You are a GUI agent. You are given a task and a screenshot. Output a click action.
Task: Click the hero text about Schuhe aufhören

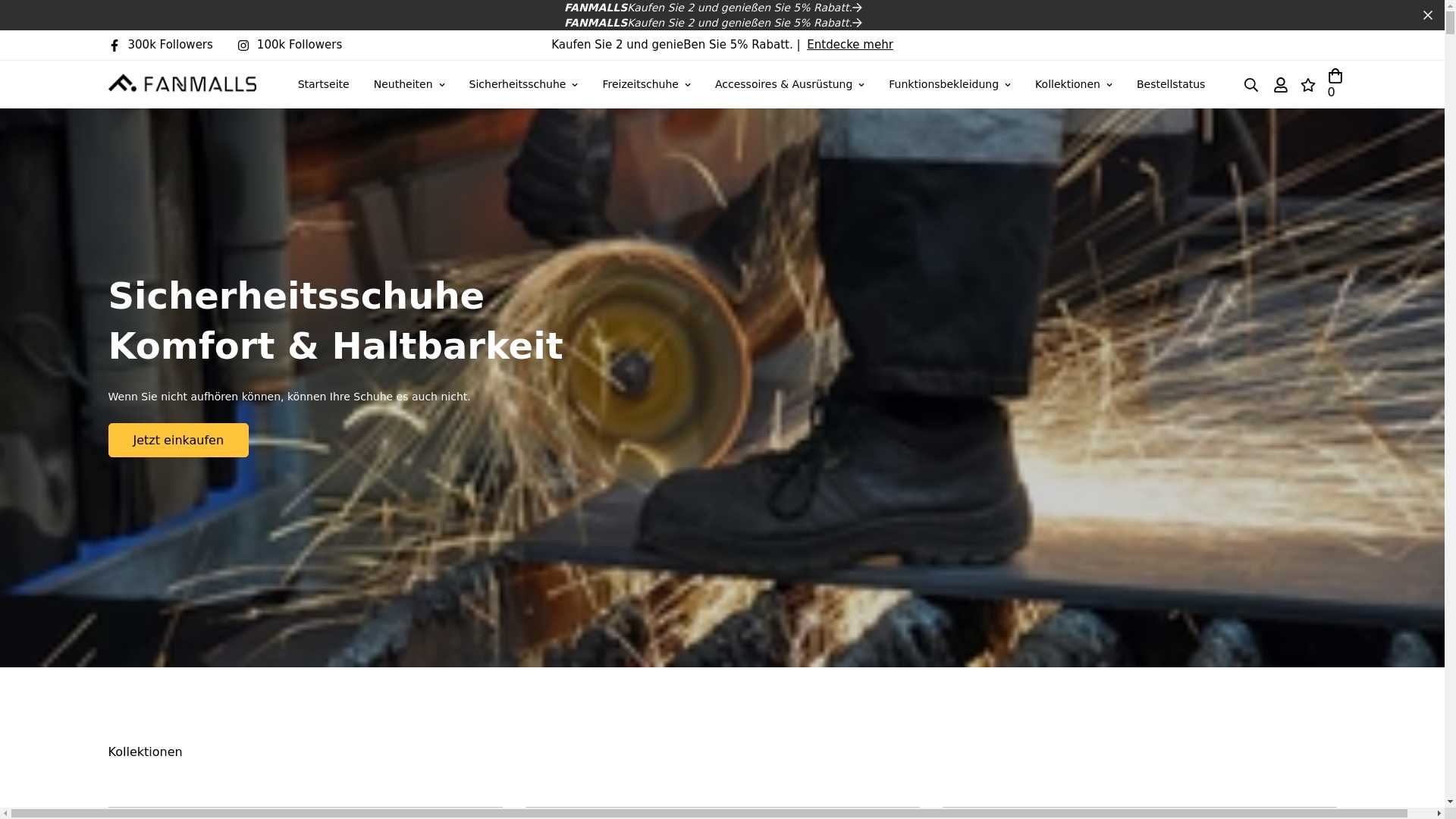coord(289,397)
